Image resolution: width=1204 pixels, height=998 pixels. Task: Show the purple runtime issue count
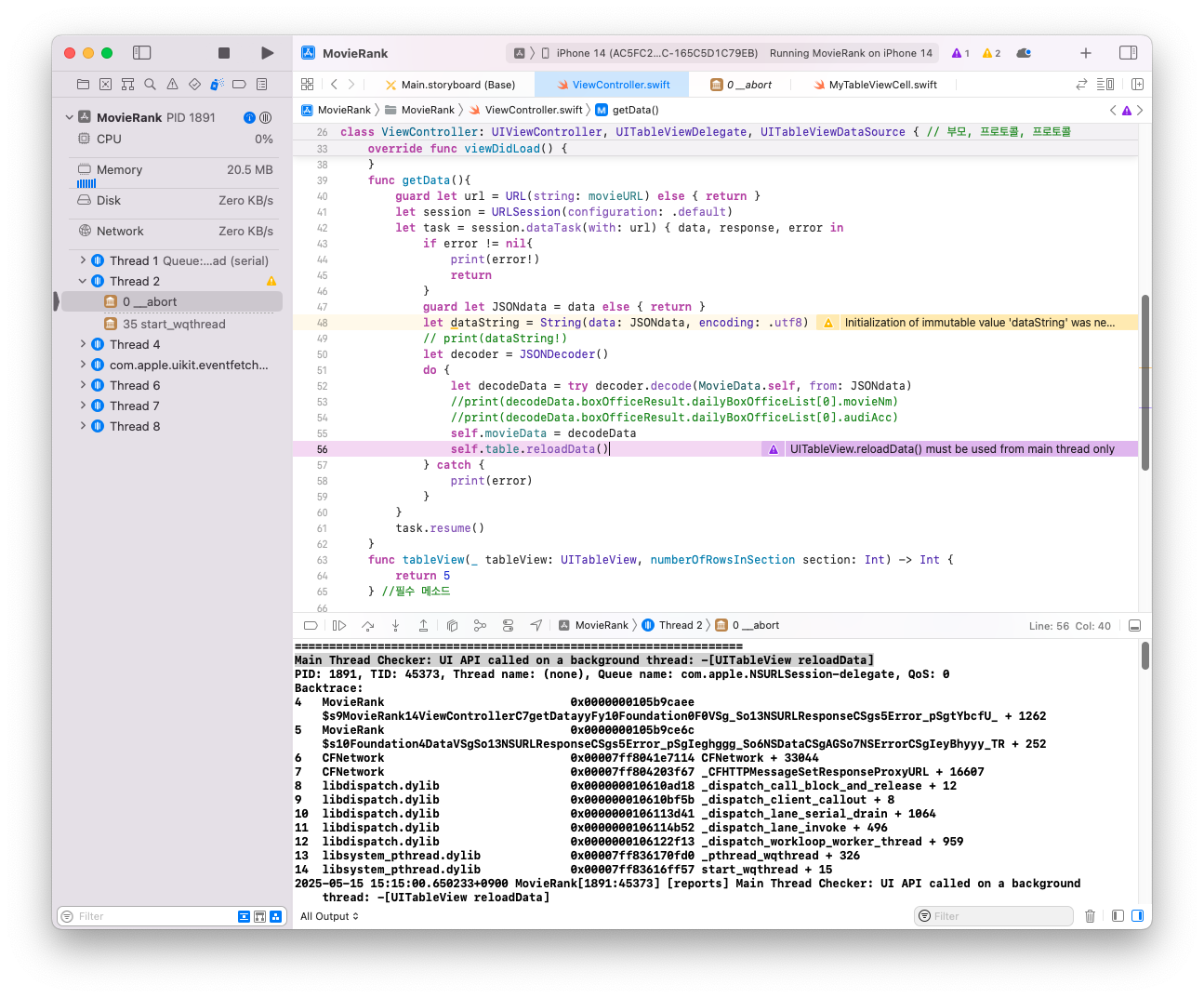coord(960,53)
